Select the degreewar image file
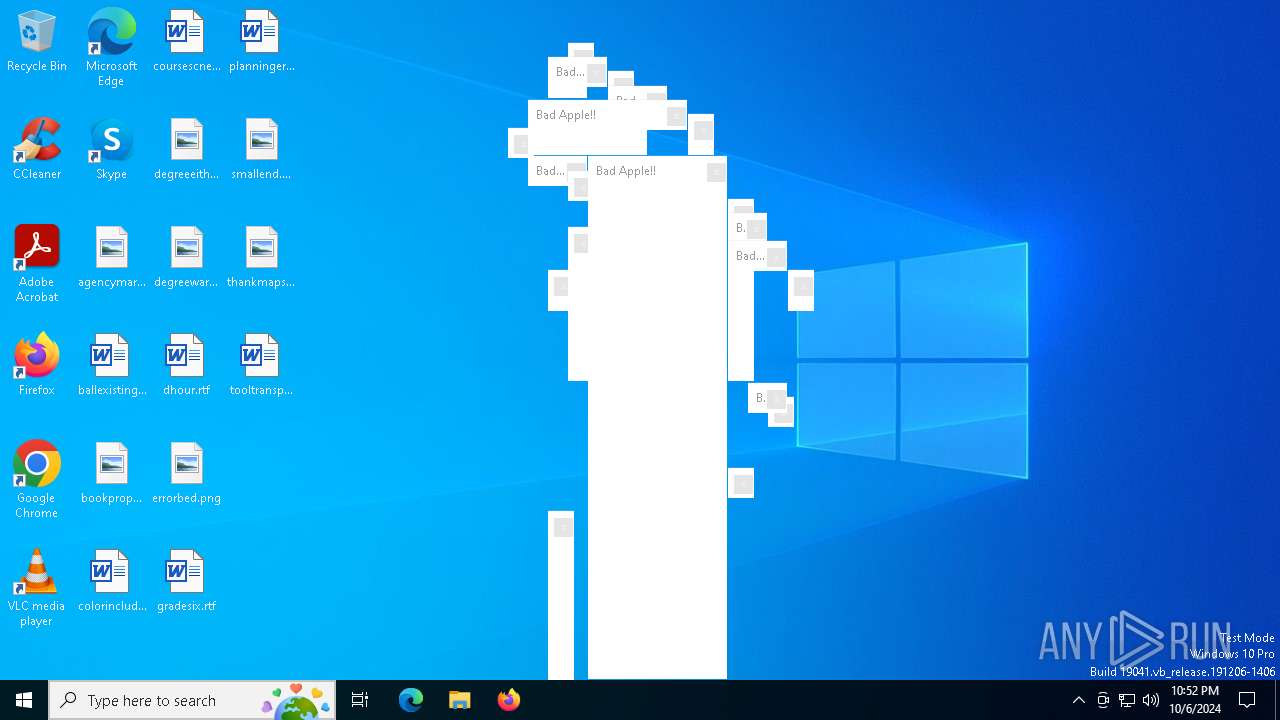Image resolution: width=1280 pixels, height=720 pixels. [x=186, y=258]
